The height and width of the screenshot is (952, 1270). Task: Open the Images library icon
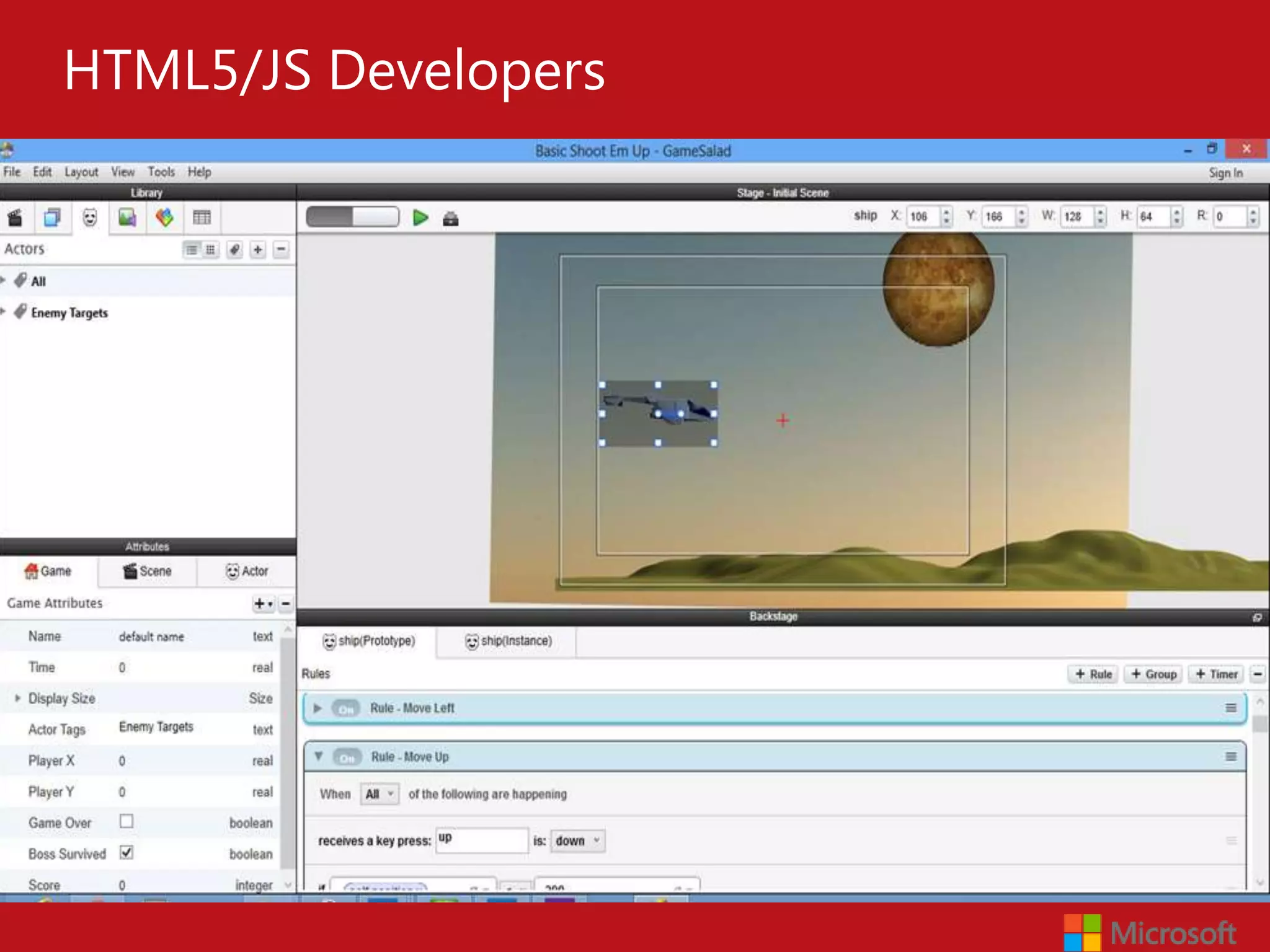[x=127, y=218]
